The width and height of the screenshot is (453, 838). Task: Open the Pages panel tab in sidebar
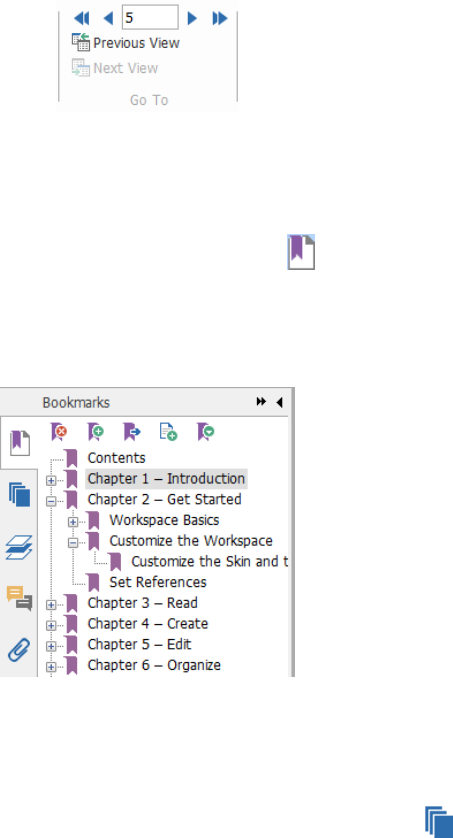pos(19,494)
